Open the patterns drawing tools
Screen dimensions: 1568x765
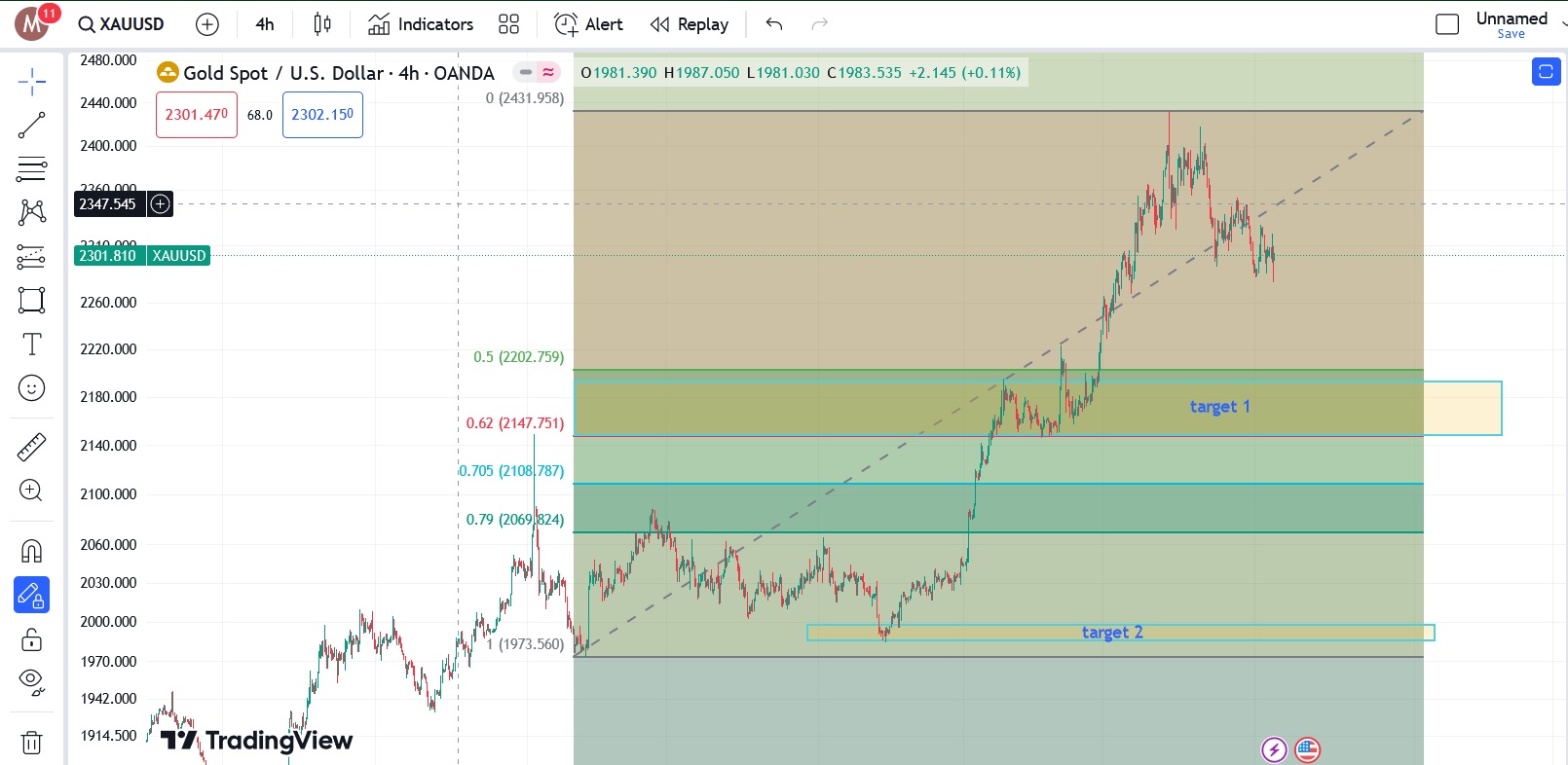click(x=31, y=212)
